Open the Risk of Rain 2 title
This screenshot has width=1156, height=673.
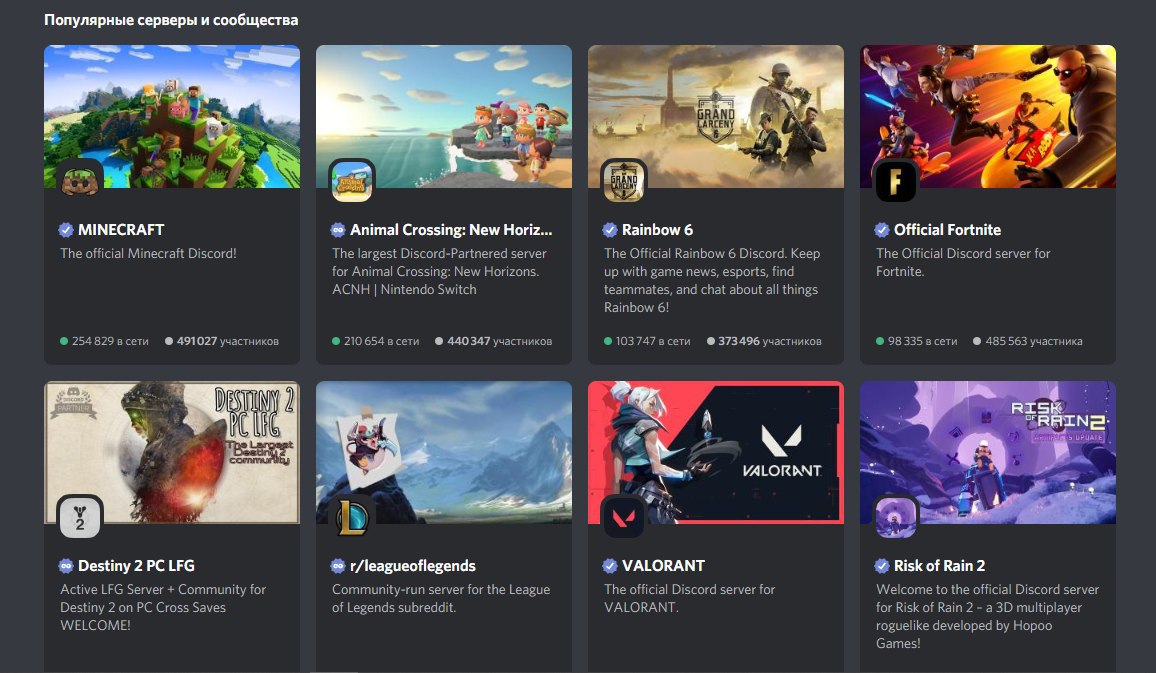pos(939,566)
